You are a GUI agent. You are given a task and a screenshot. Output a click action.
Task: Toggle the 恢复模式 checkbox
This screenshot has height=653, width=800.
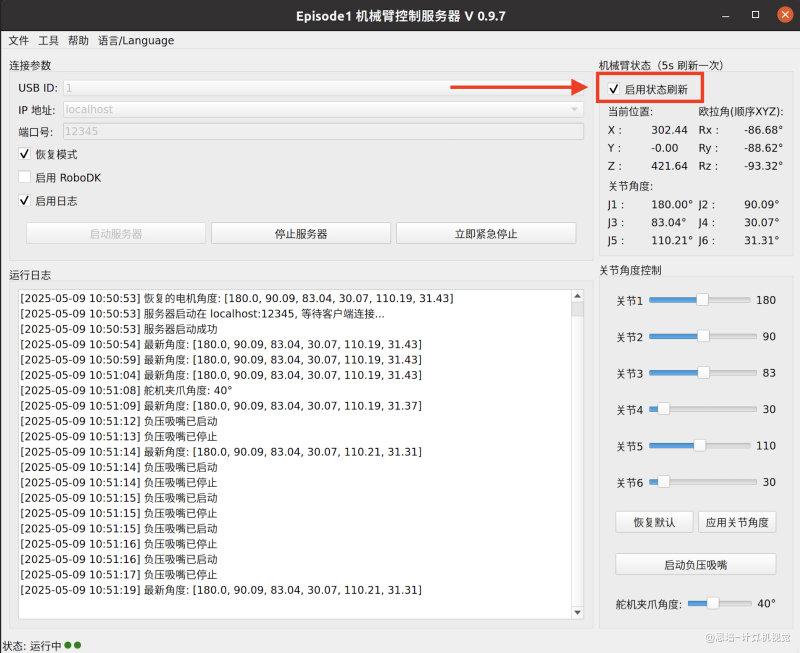point(24,154)
